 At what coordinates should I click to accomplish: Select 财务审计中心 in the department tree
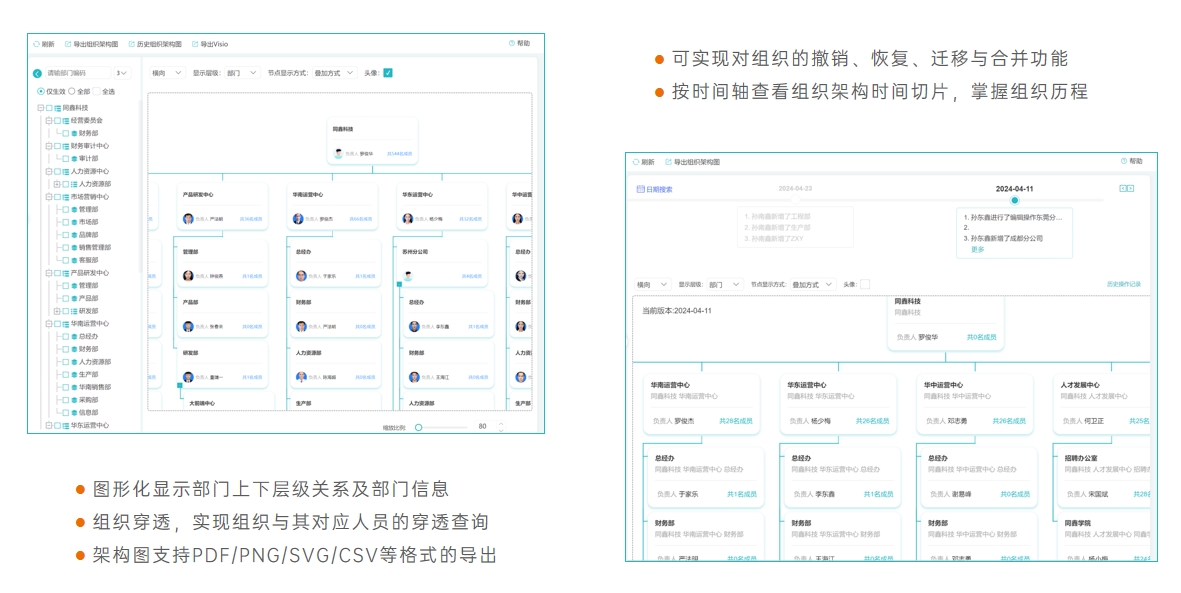(90, 145)
